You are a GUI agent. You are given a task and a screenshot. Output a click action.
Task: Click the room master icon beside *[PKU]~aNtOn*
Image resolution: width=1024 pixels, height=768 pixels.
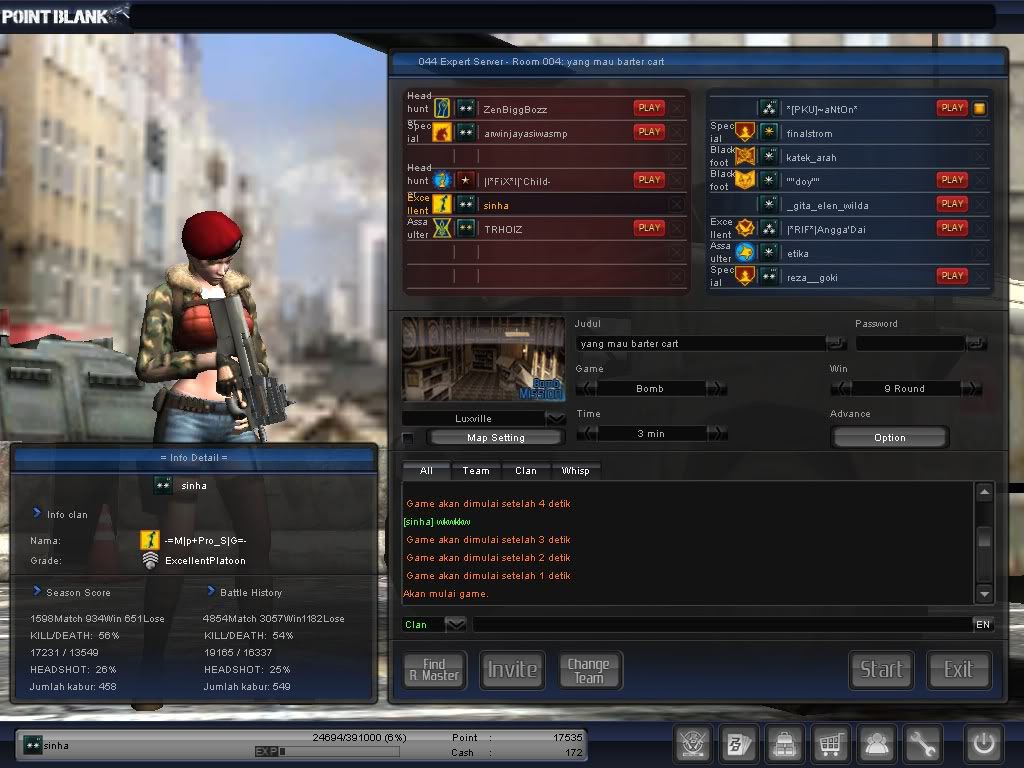tap(980, 108)
